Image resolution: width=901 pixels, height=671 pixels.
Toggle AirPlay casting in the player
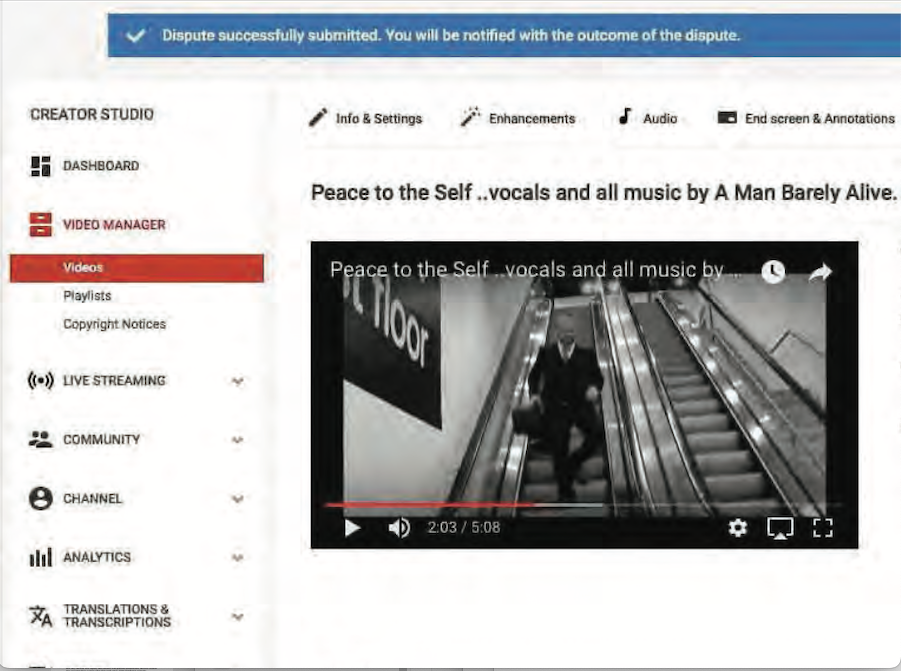(x=780, y=527)
